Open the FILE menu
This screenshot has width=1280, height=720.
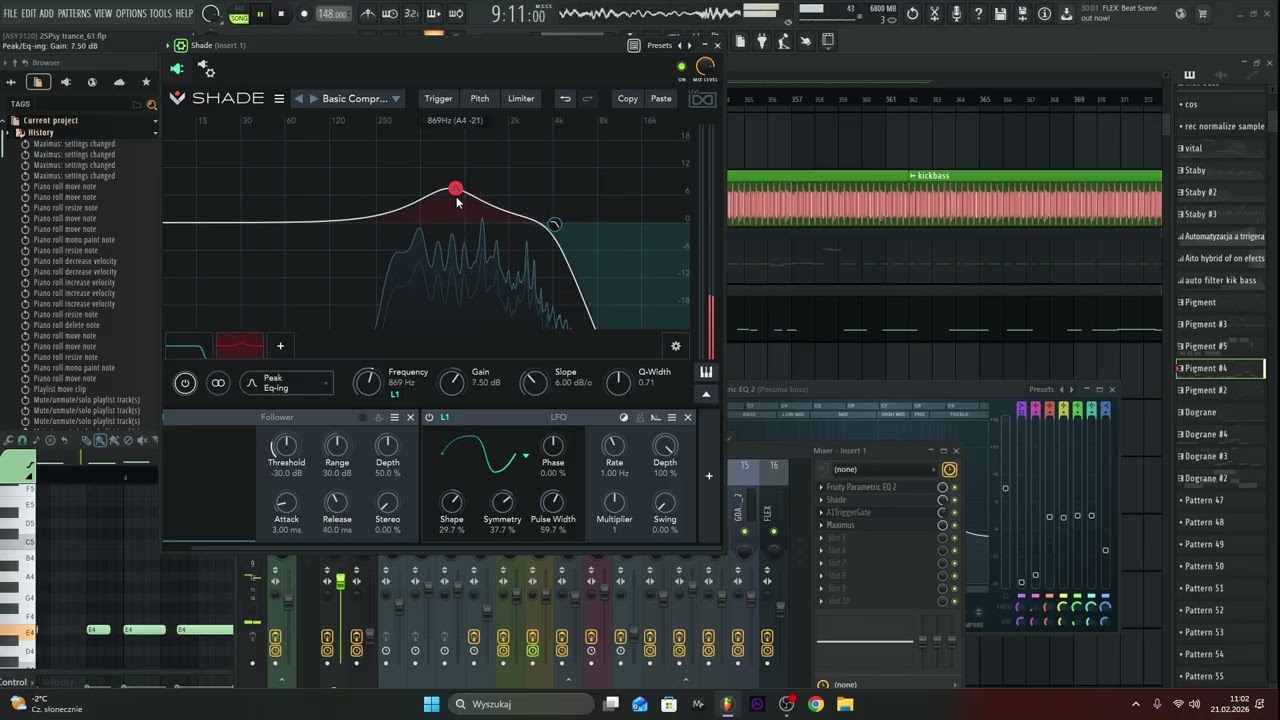pos(11,14)
